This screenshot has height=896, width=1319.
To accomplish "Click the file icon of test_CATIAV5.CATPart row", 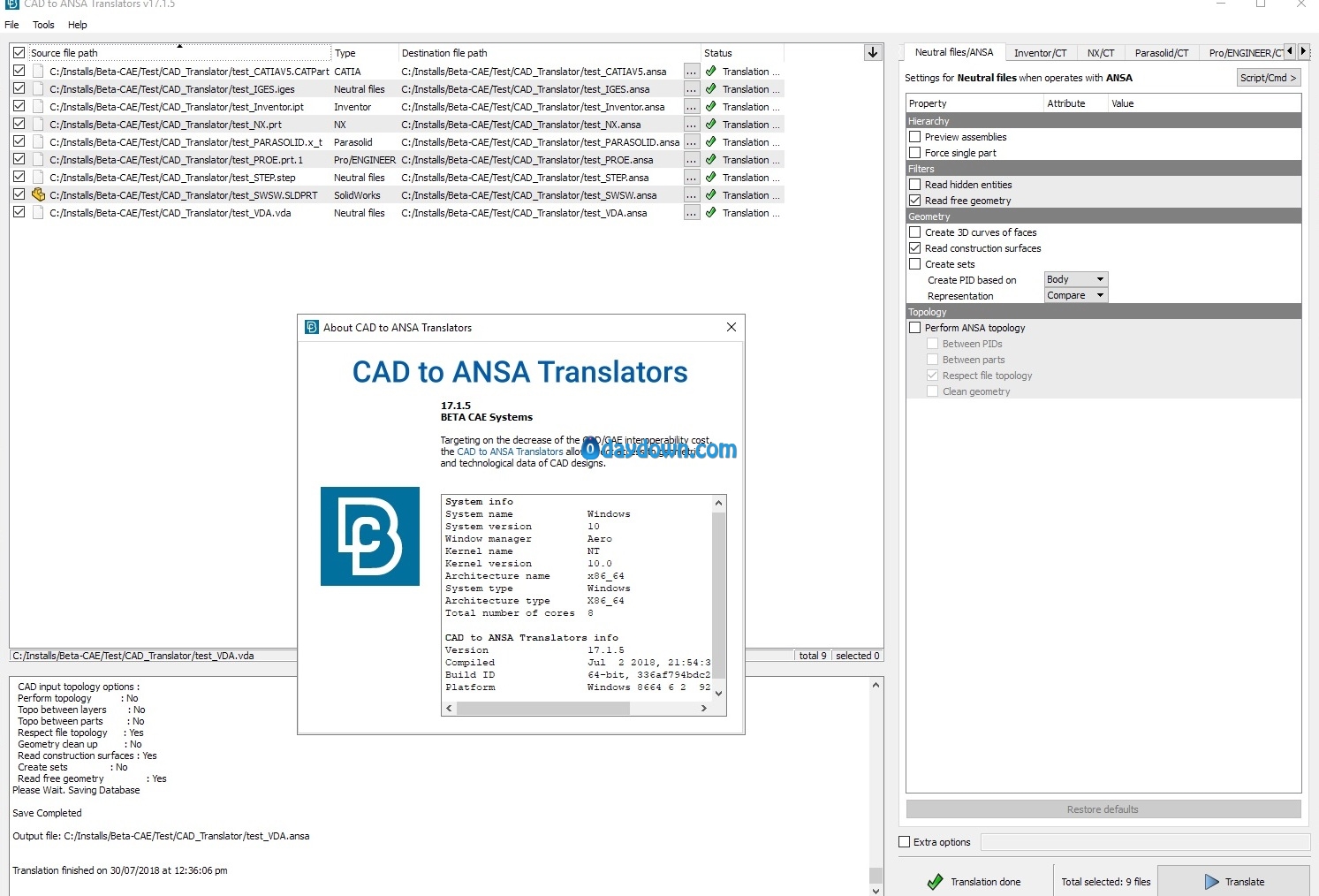I will coord(38,71).
